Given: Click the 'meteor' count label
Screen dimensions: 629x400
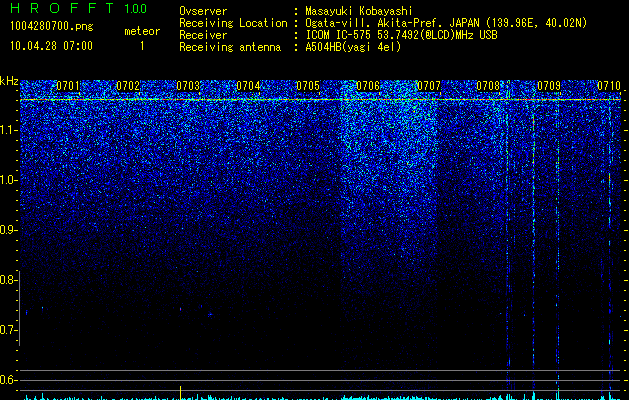Looking at the screenshot, I should coord(142,31).
